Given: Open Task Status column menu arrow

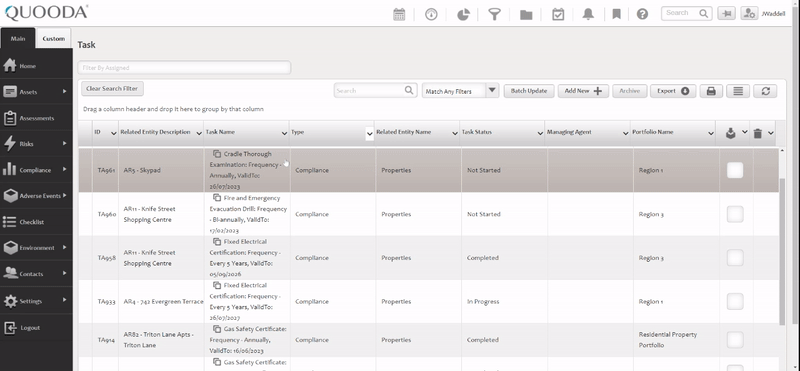Looking at the screenshot, I should click(540, 133).
